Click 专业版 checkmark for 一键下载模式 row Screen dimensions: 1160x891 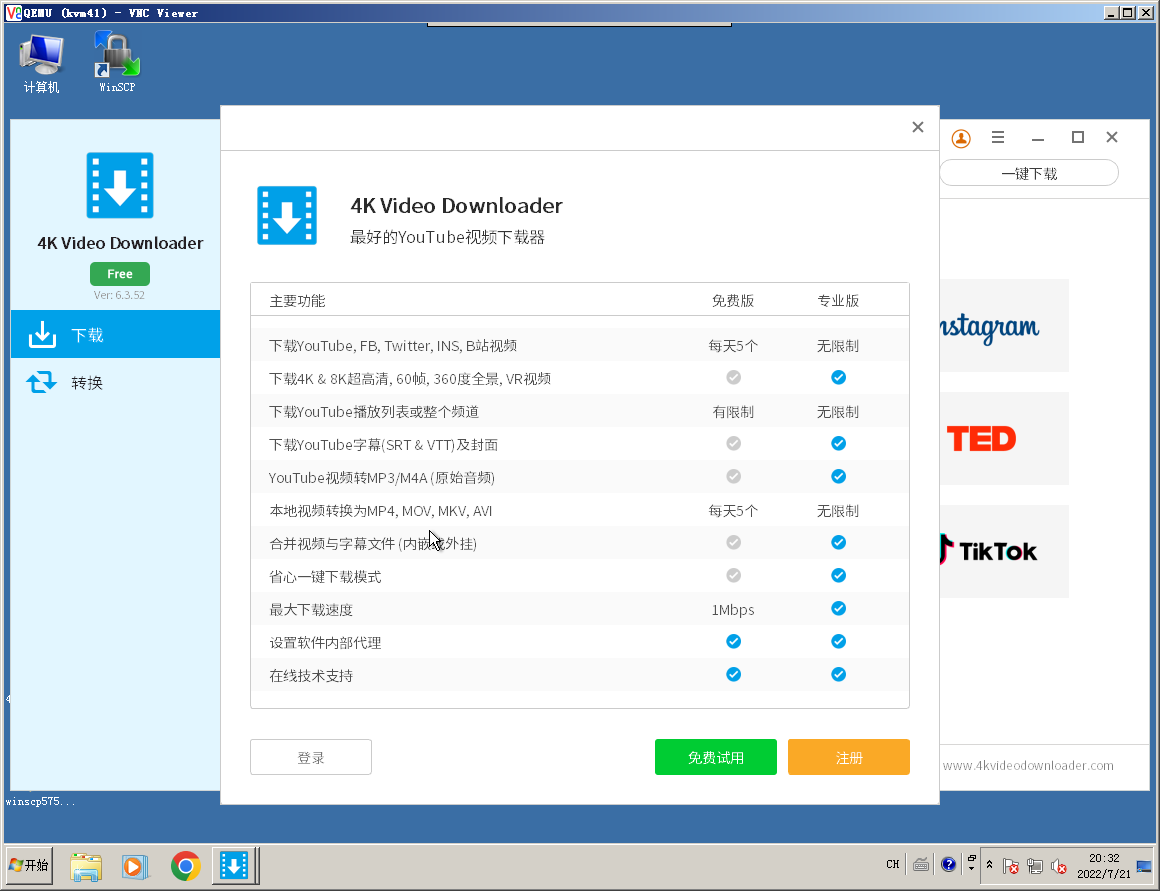point(838,575)
